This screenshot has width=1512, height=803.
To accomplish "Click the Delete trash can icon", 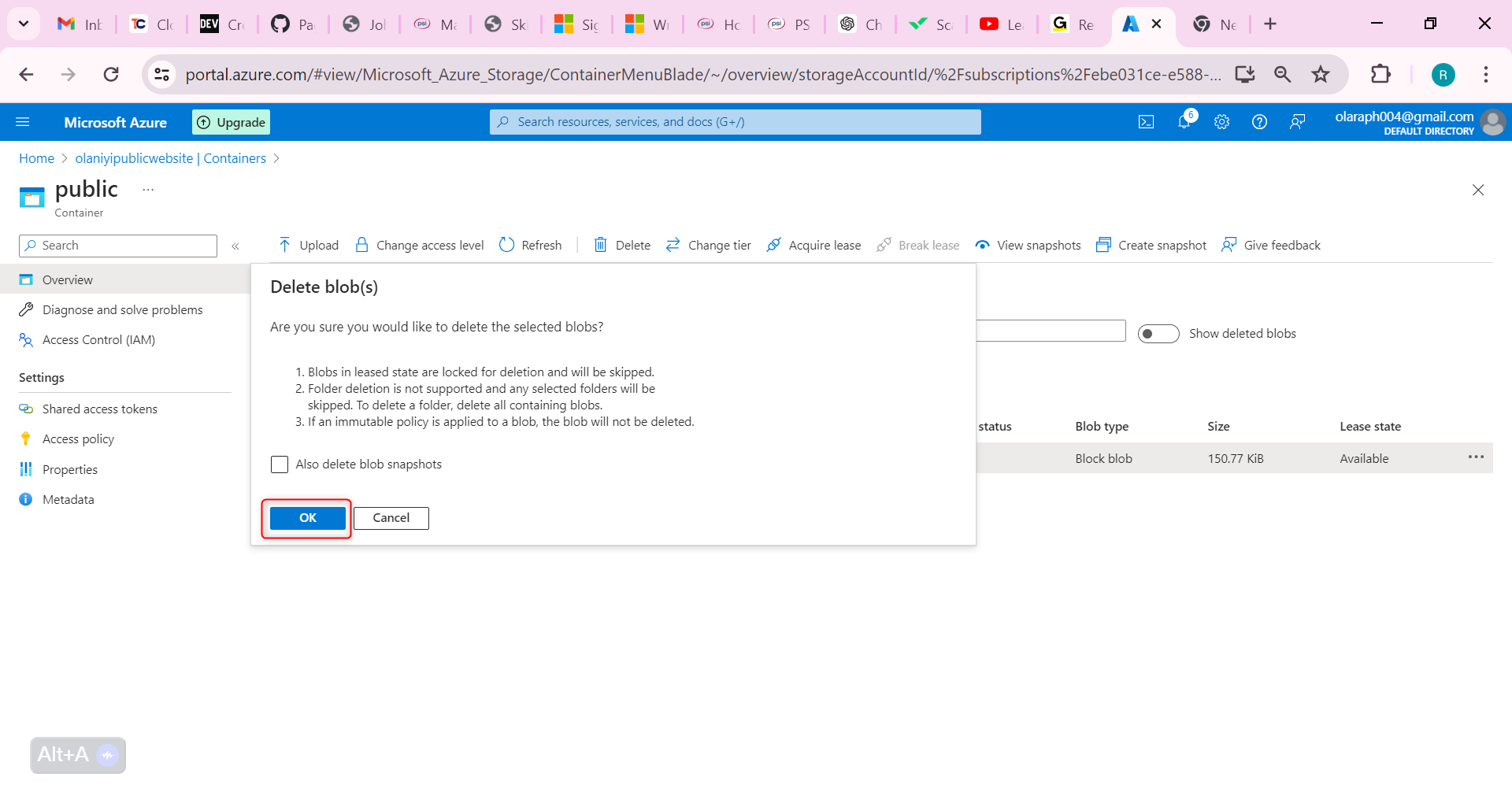I will (600, 245).
